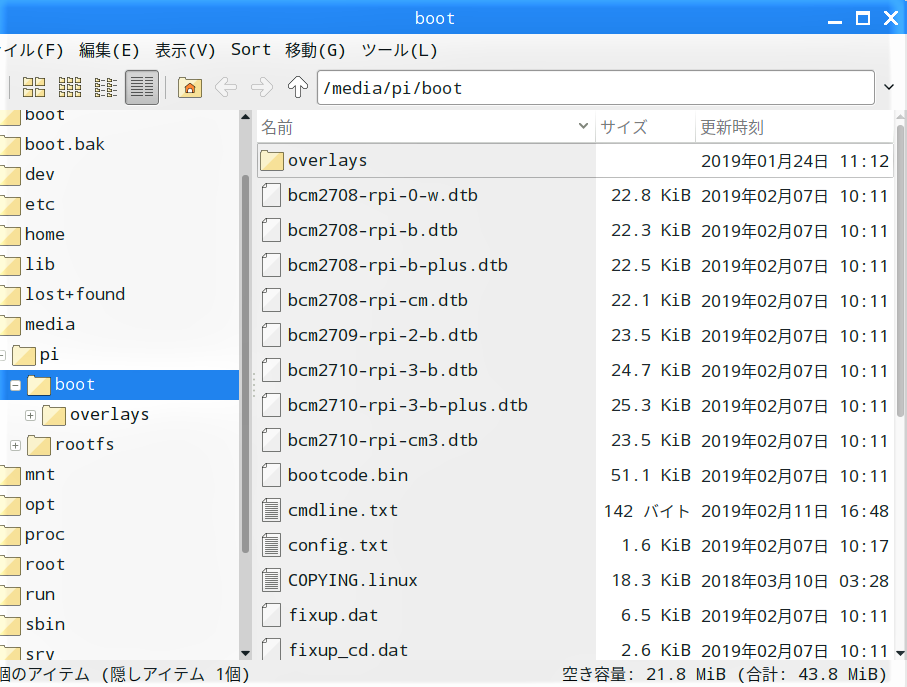Open the 編集(E) menu
Screen dimensions: 907x687
(x=109, y=49)
